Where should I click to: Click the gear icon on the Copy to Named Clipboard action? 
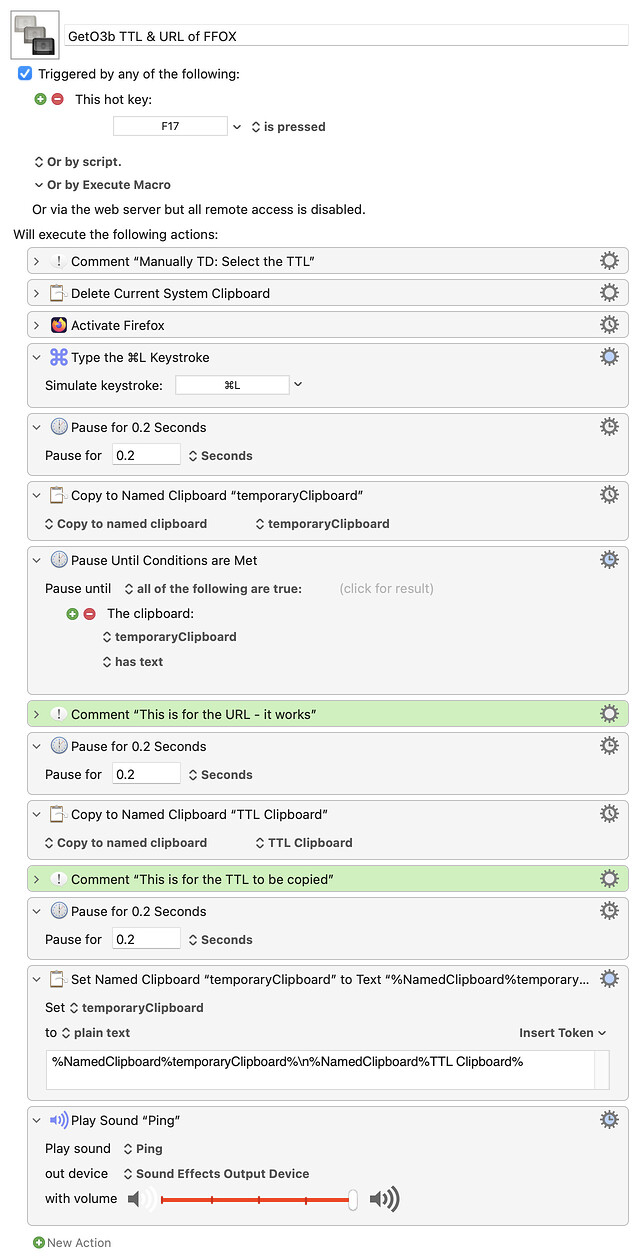[610, 493]
